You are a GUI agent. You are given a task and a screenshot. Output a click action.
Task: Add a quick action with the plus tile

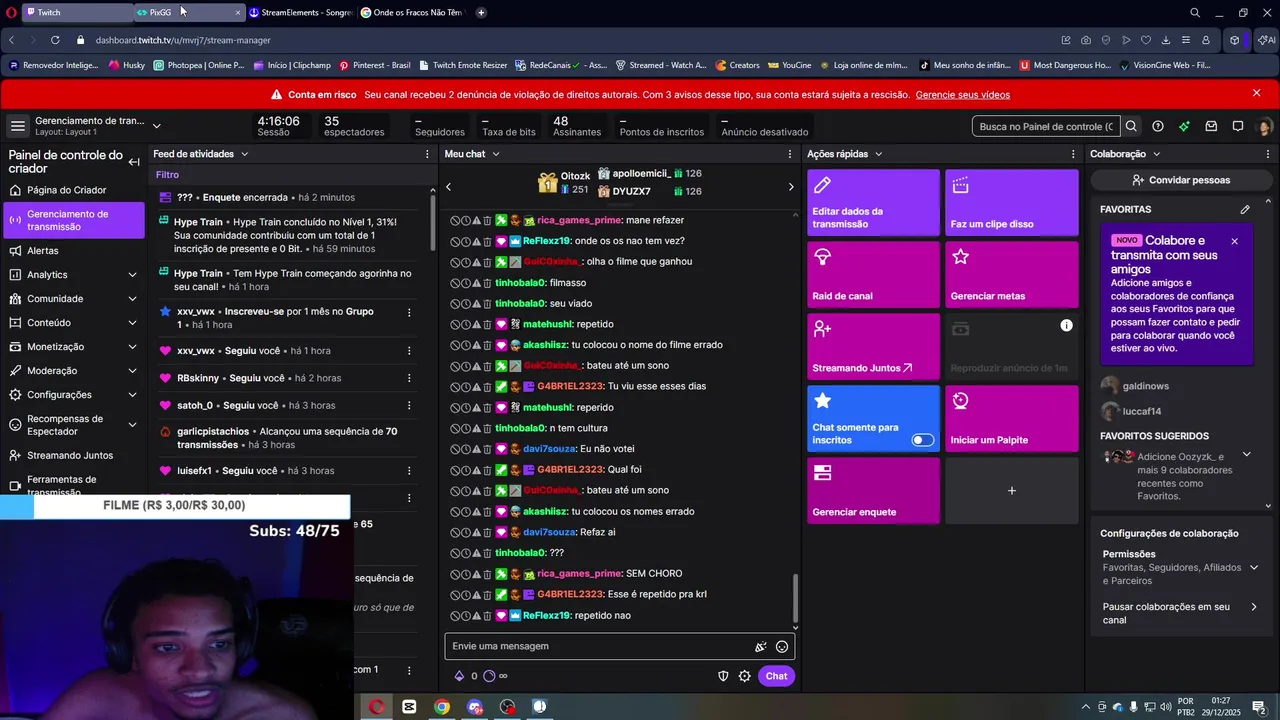[x=1011, y=490]
